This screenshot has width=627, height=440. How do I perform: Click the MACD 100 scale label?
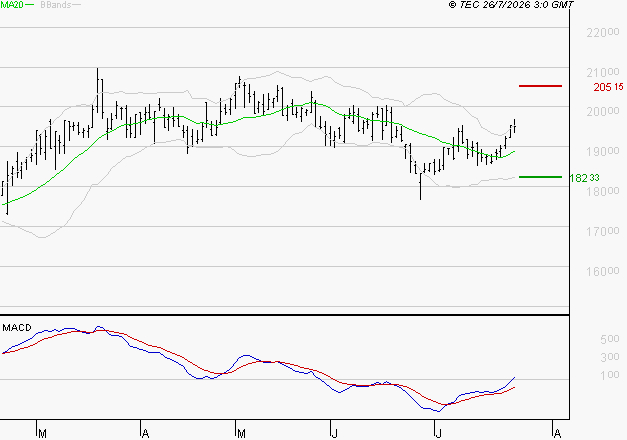pos(610,375)
